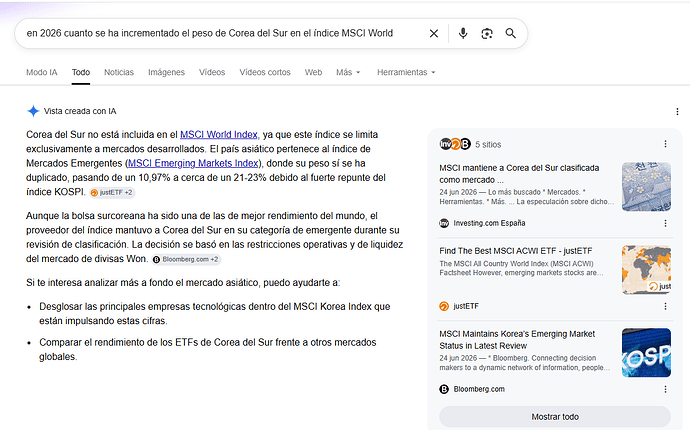Open the MSCI World Index link

point(219,134)
